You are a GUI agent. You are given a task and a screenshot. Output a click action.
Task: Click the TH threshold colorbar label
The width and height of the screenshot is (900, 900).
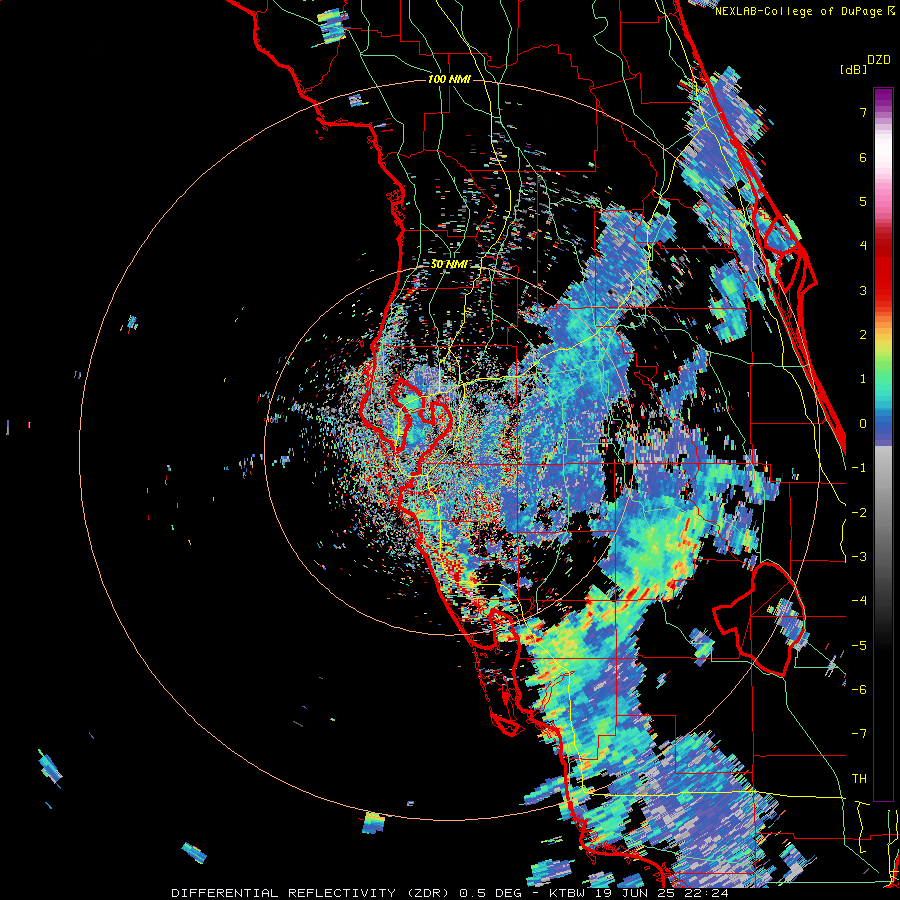[x=859, y=779]
